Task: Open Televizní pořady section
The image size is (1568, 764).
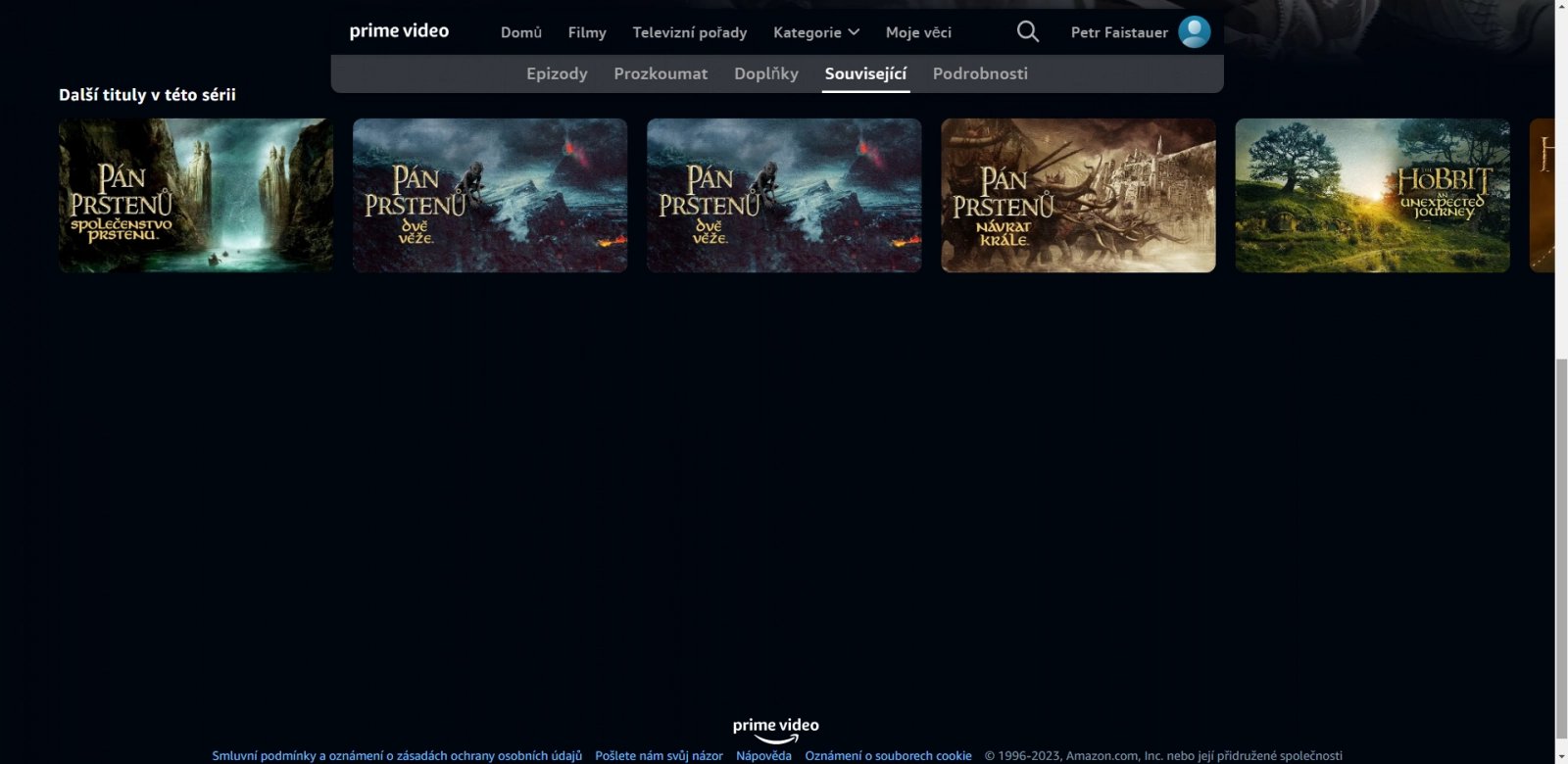Action: (689, 32)
